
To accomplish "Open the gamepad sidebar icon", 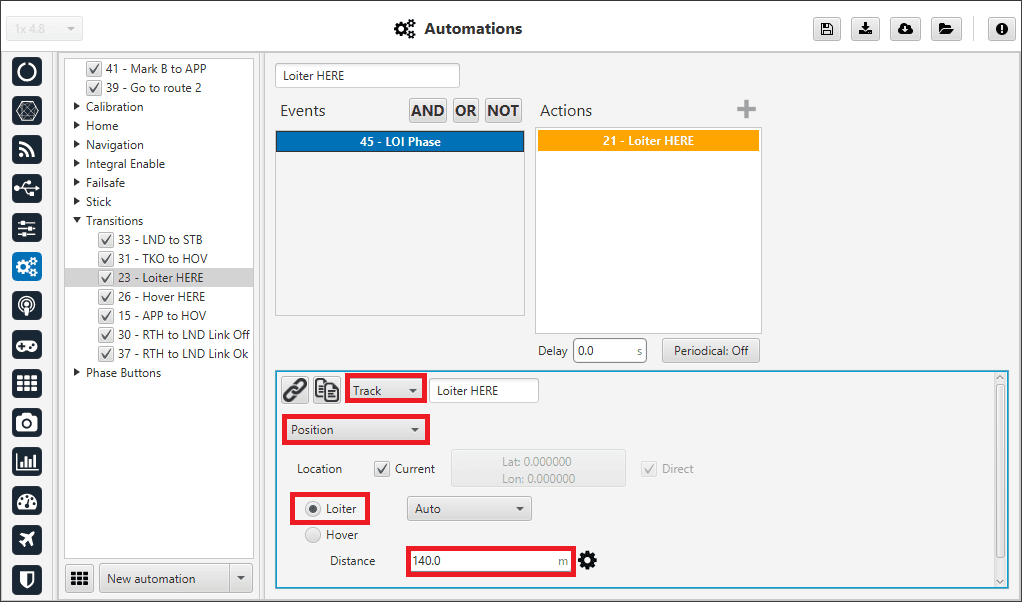I will click(27, 345).
